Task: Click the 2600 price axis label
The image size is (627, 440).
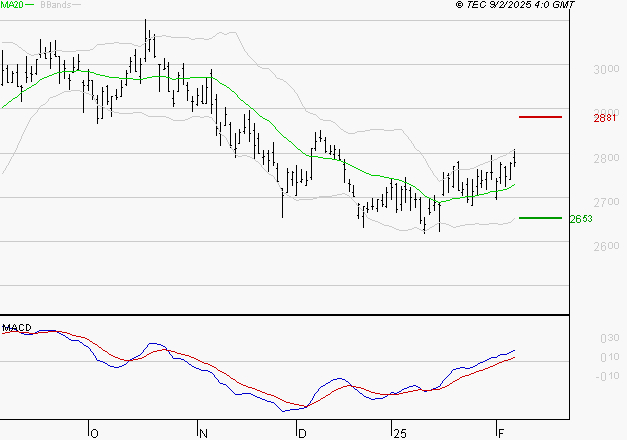Action: 606,246
